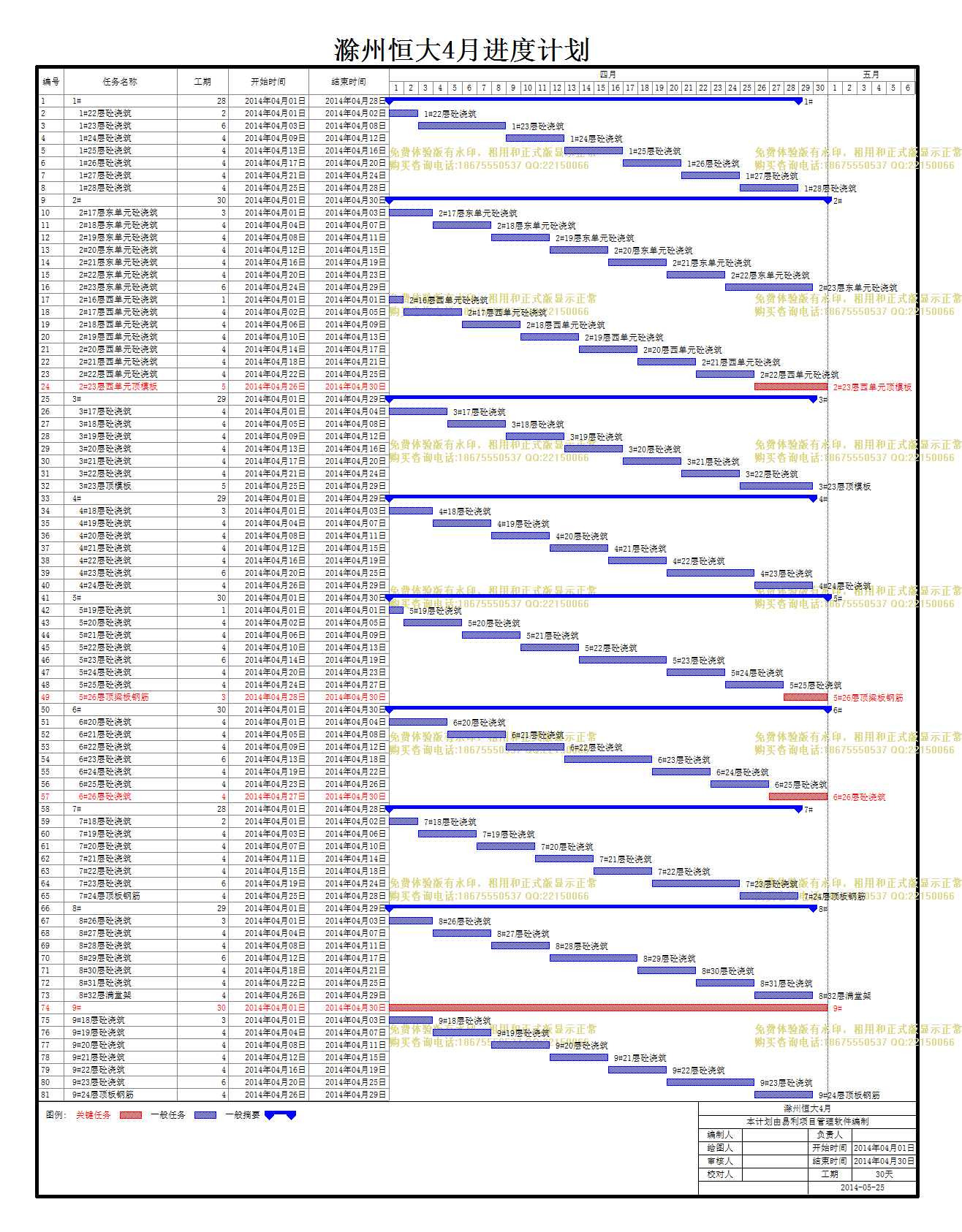Screen dimensions: 962x1232
Task: Click the 四月 month header in the timeline
Action: click(608, 75)
